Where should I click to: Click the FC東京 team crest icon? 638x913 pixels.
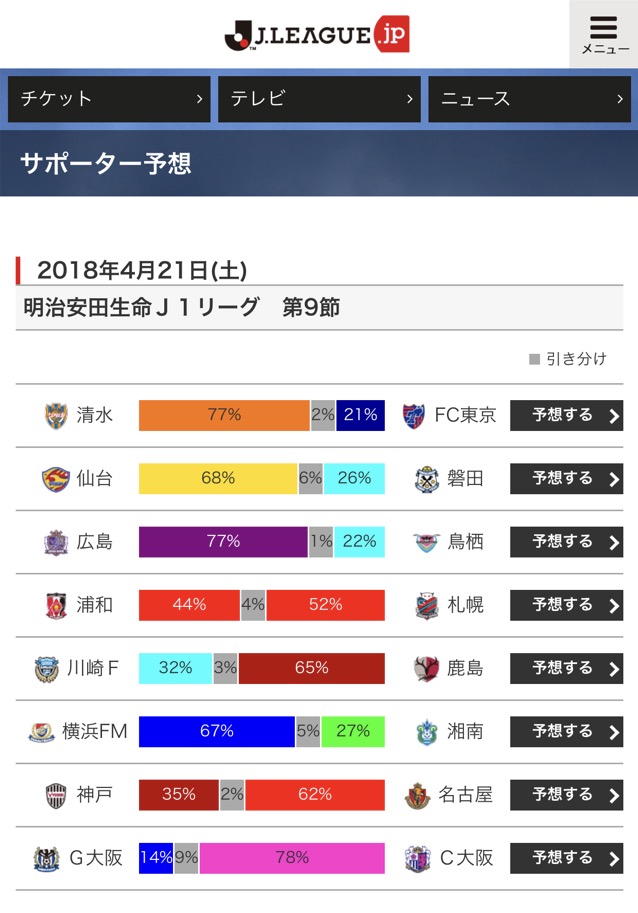pos(414,415)
